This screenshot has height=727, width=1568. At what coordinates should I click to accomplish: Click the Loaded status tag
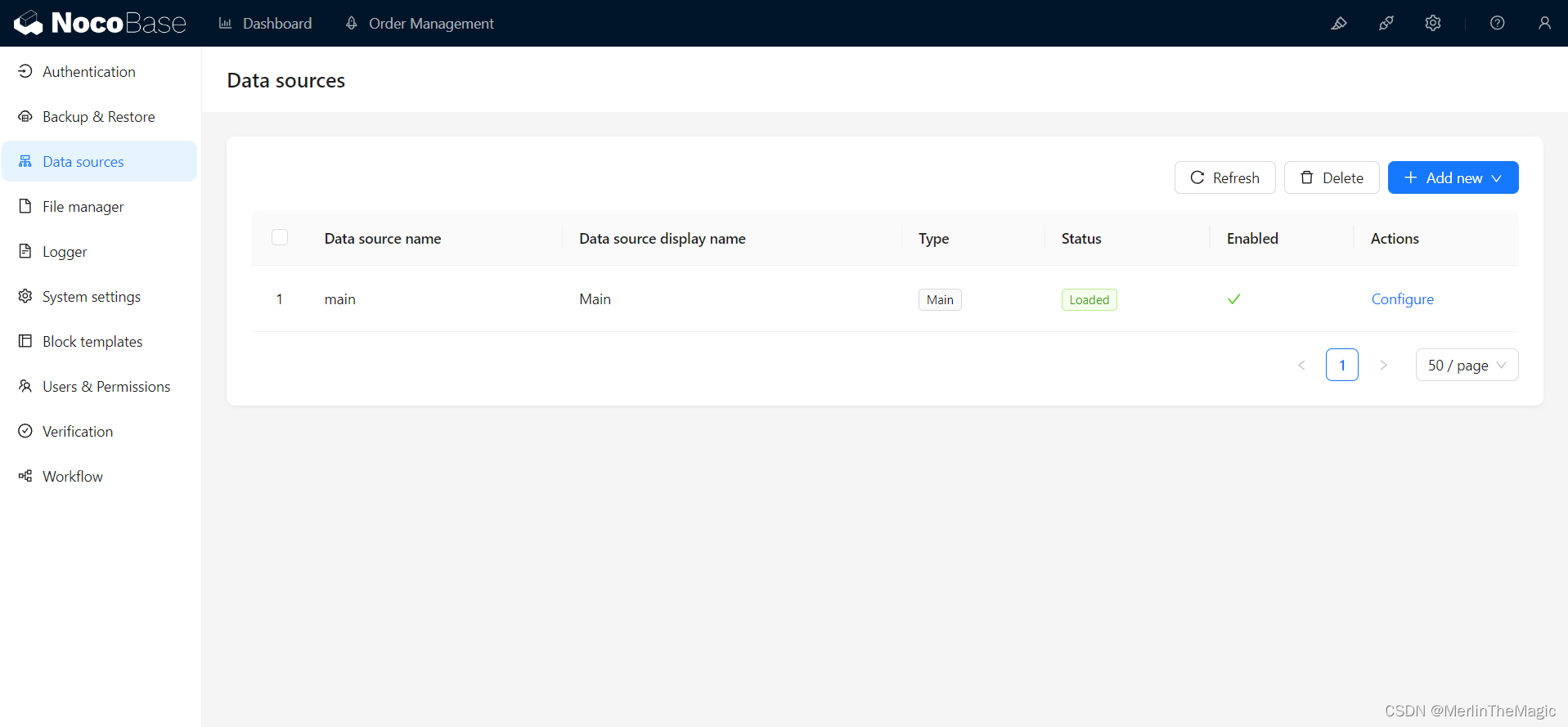click(x=1089, y=299)
